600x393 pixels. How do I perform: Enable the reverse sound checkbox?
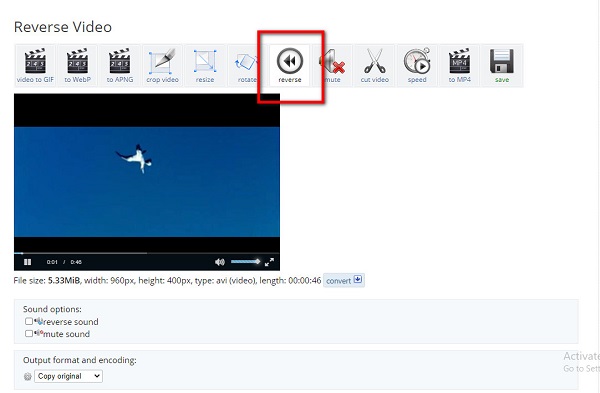pos(29,321)
